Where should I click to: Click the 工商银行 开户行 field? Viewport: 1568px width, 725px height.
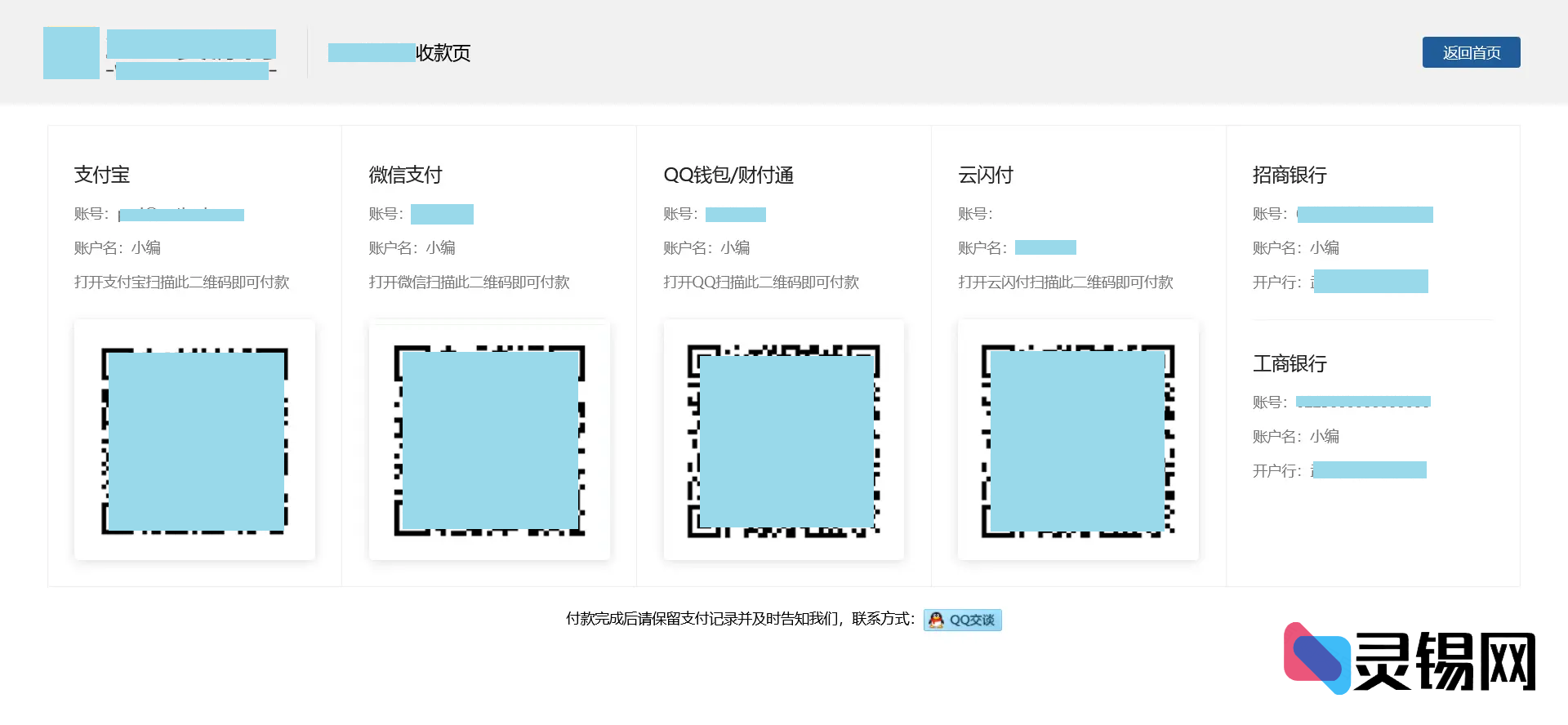click(x=1368, y=470)
